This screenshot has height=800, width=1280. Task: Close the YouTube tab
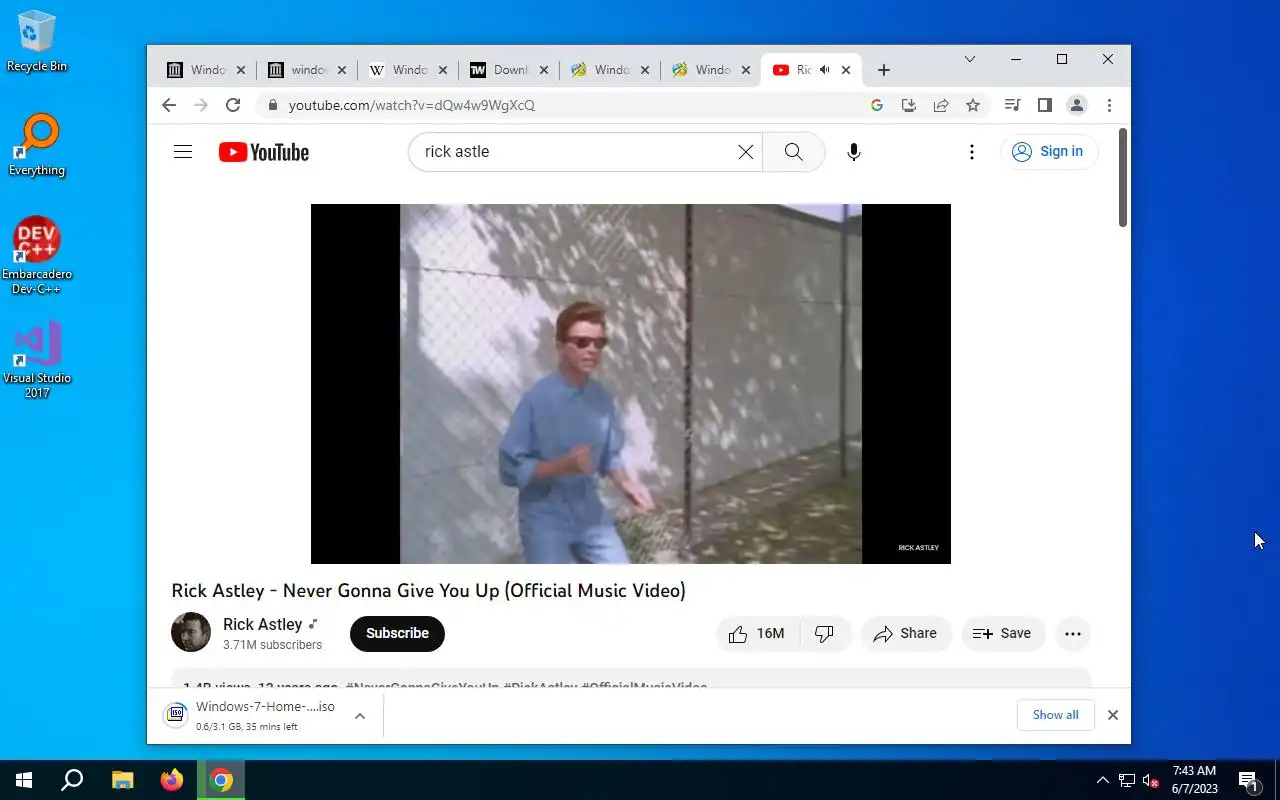(847, 70)
